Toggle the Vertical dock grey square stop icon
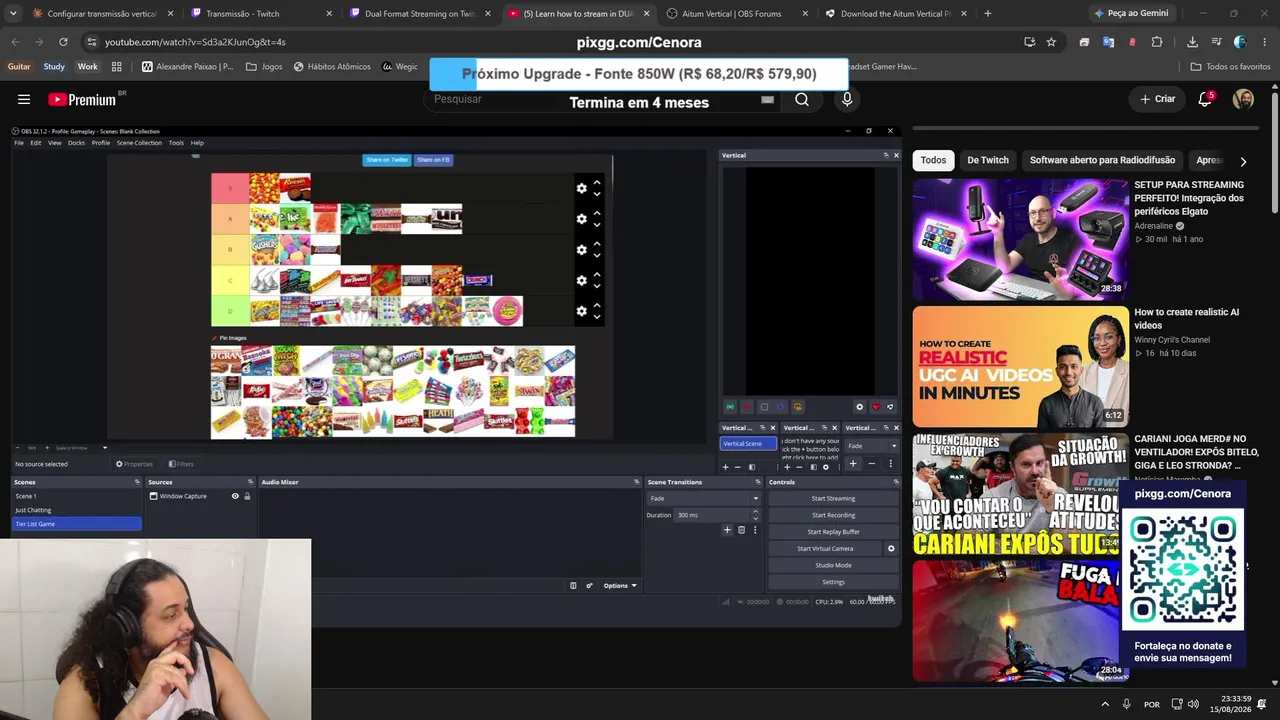This screenshot has height=720, width=1280. 764,407
